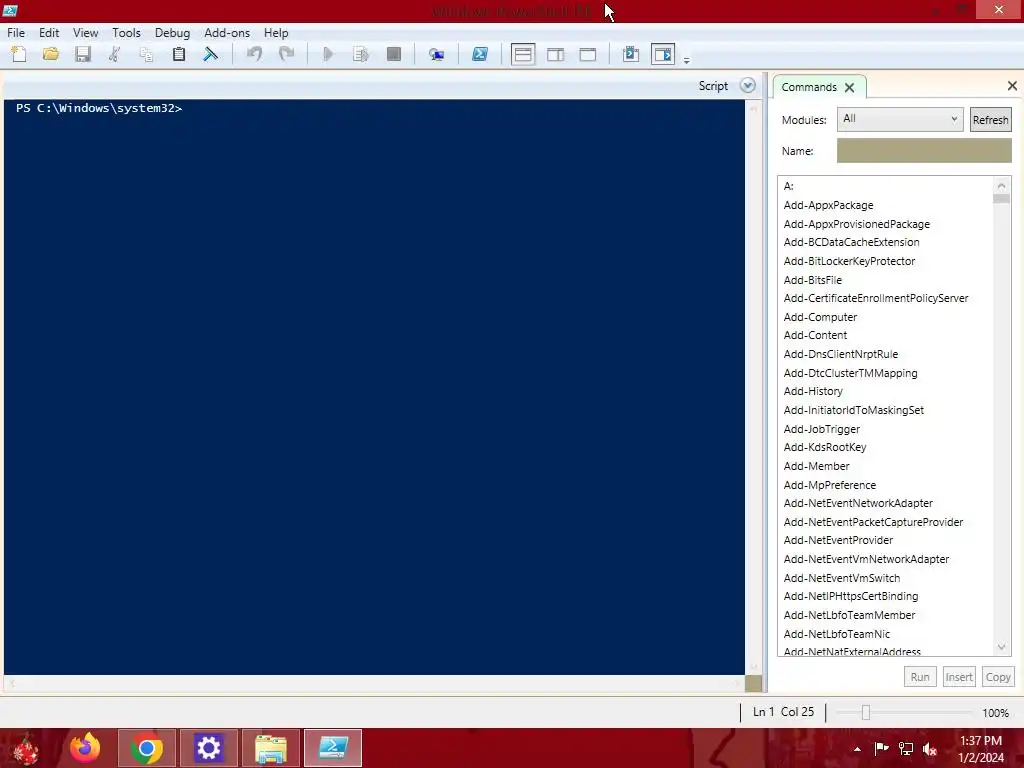The height and width of the screenshot is (768, 1024).
Task: Open Firefox from the taskbar
Action: [85, 748]
